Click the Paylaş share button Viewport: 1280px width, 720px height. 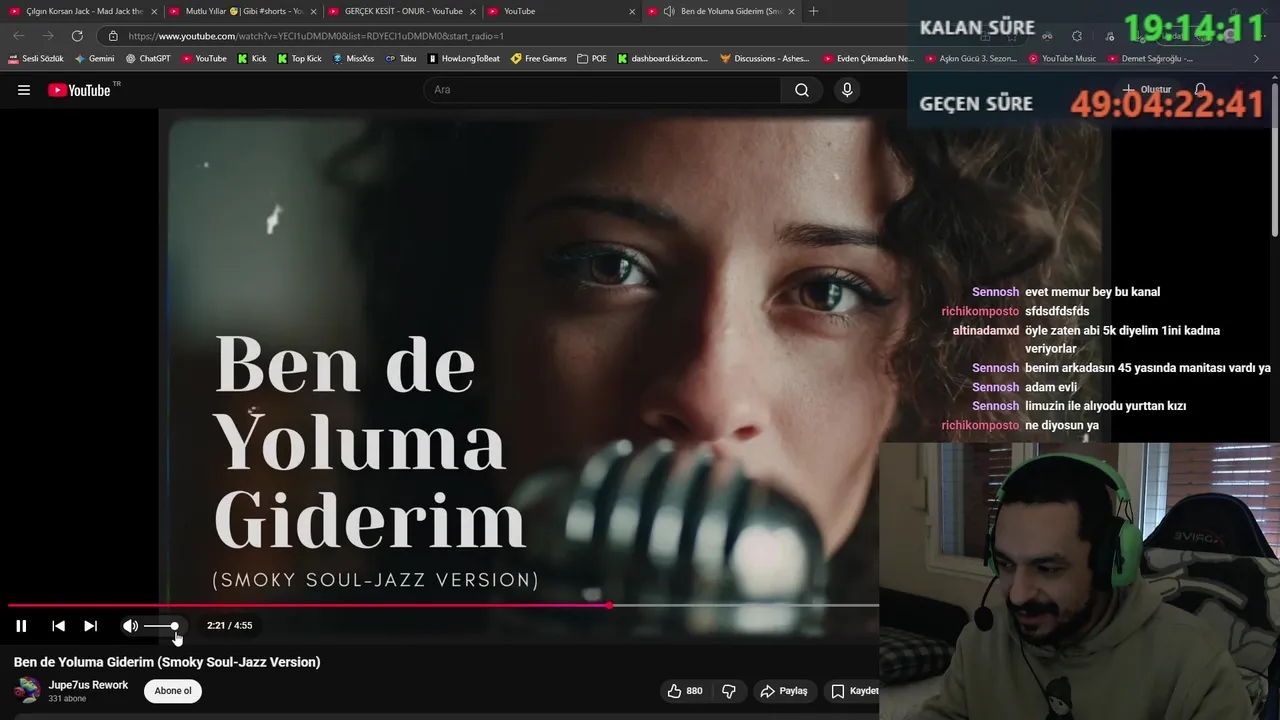(784, 691)
